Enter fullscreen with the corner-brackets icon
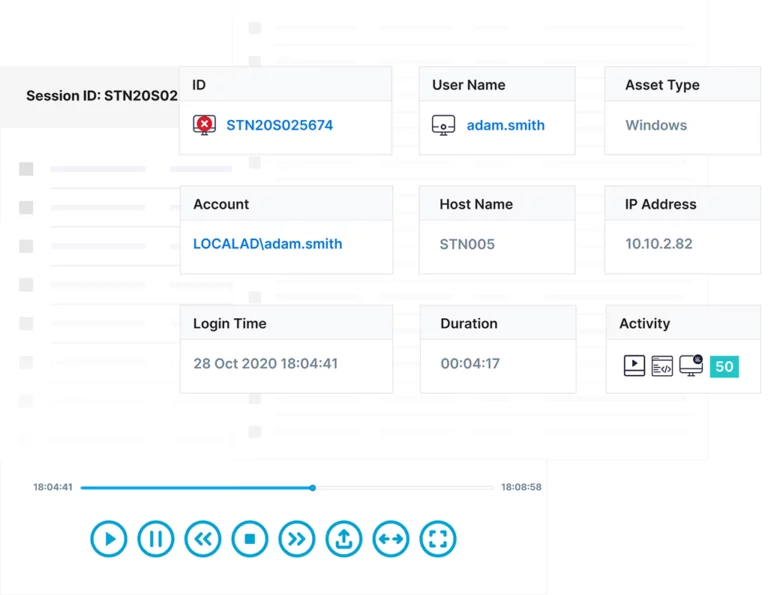This screenshot has height=595, width=768. (x=438, y=540)
